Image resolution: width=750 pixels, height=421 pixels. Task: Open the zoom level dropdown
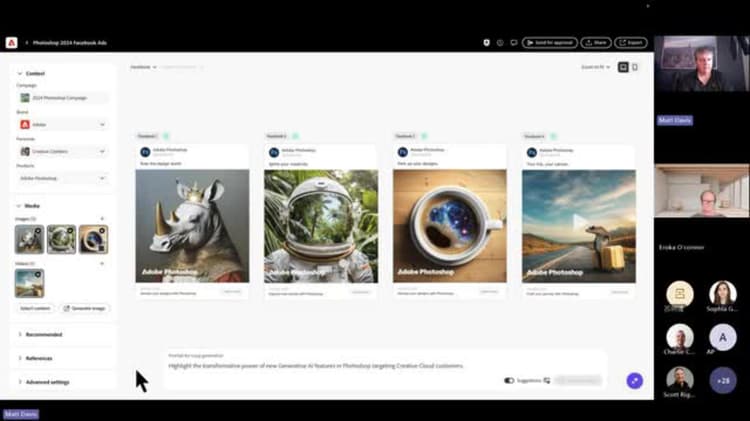click(x=596, y=67)
